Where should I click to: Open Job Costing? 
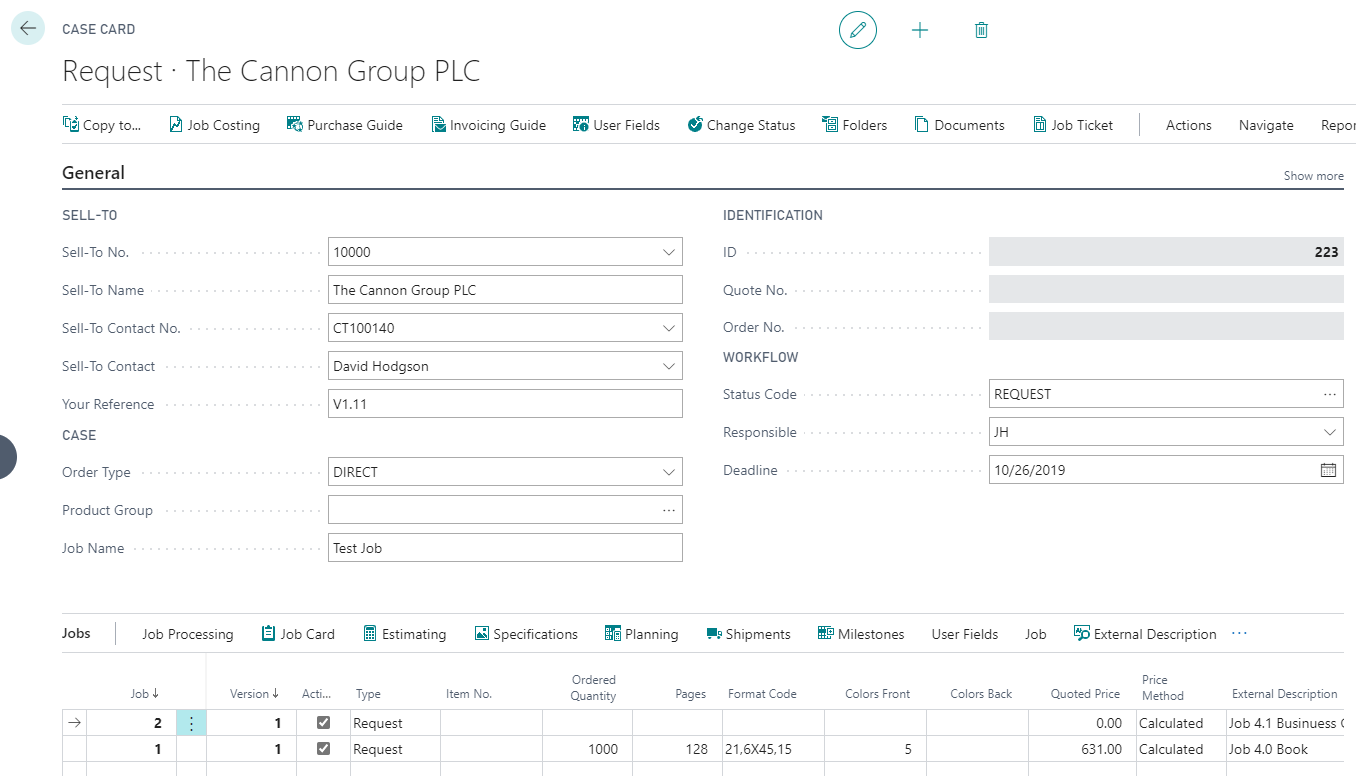[214, 125]
